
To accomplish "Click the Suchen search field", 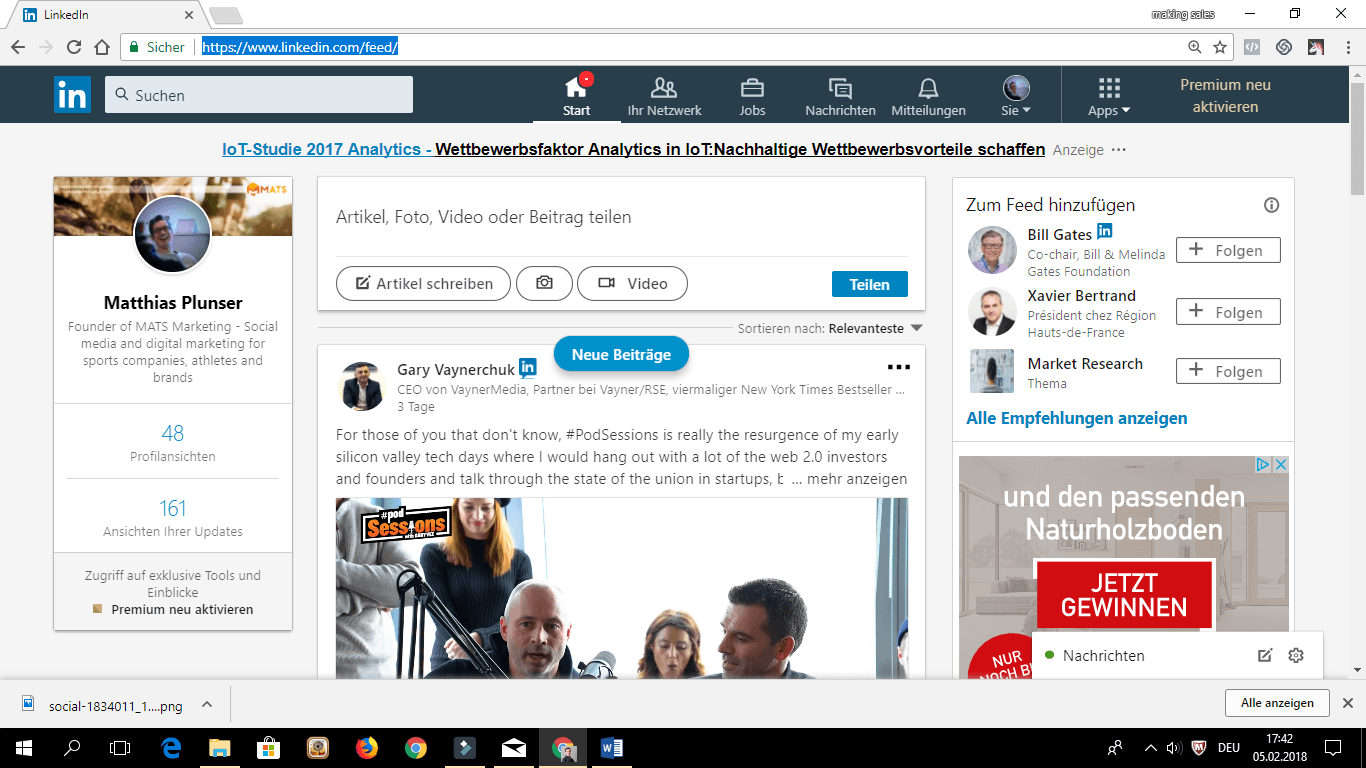I will coord(259,95).
